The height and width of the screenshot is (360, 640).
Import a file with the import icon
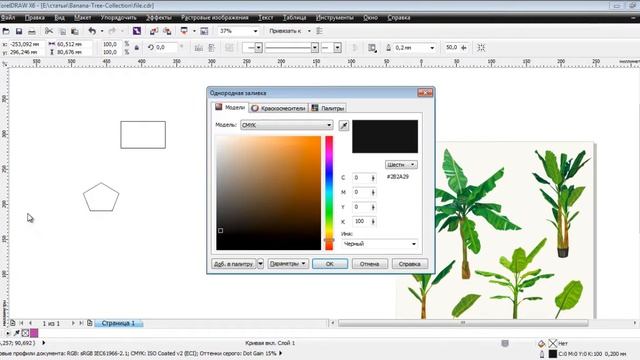154,31
